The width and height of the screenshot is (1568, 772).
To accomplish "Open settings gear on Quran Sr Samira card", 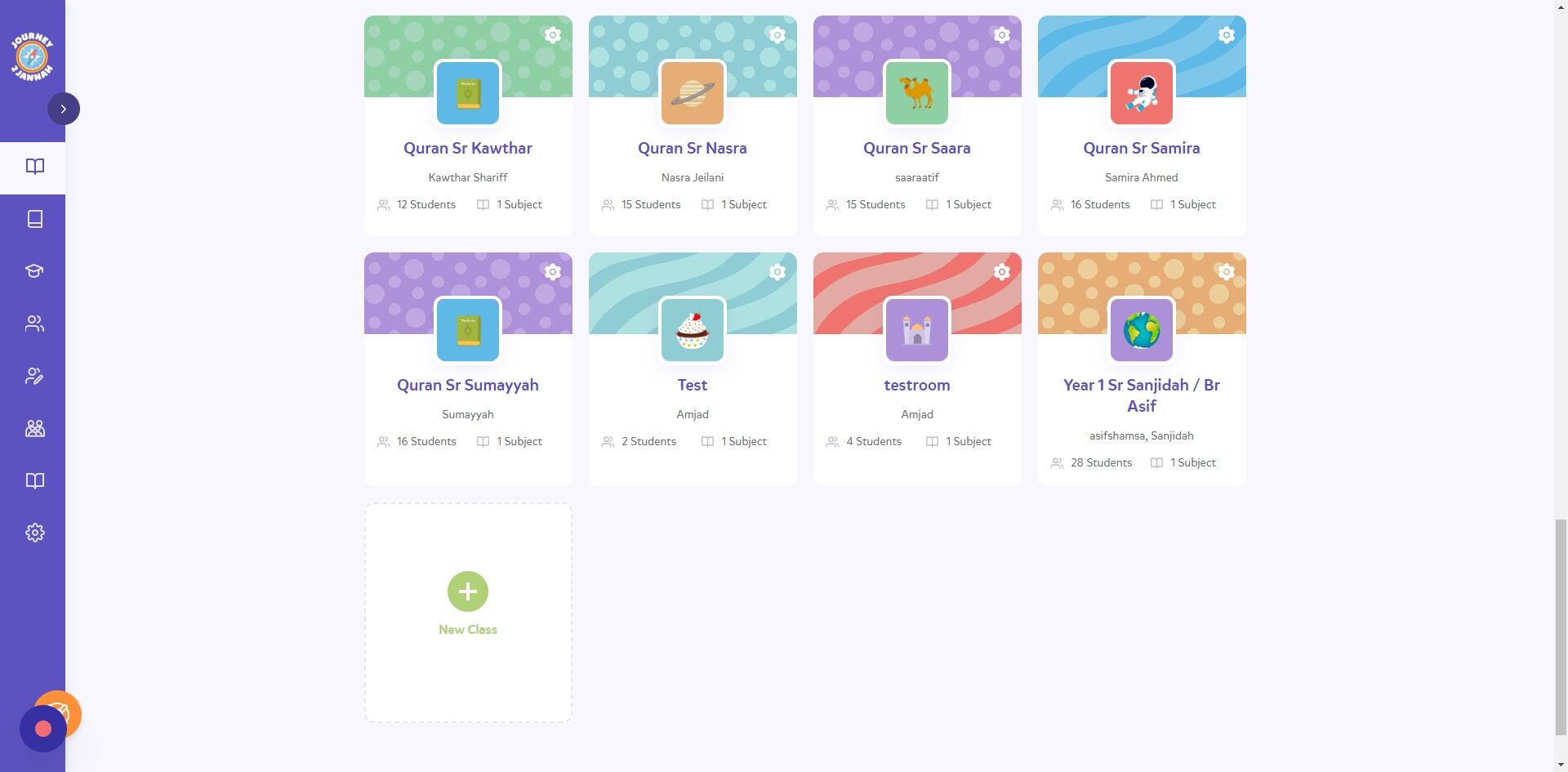I will [1227, 35].
